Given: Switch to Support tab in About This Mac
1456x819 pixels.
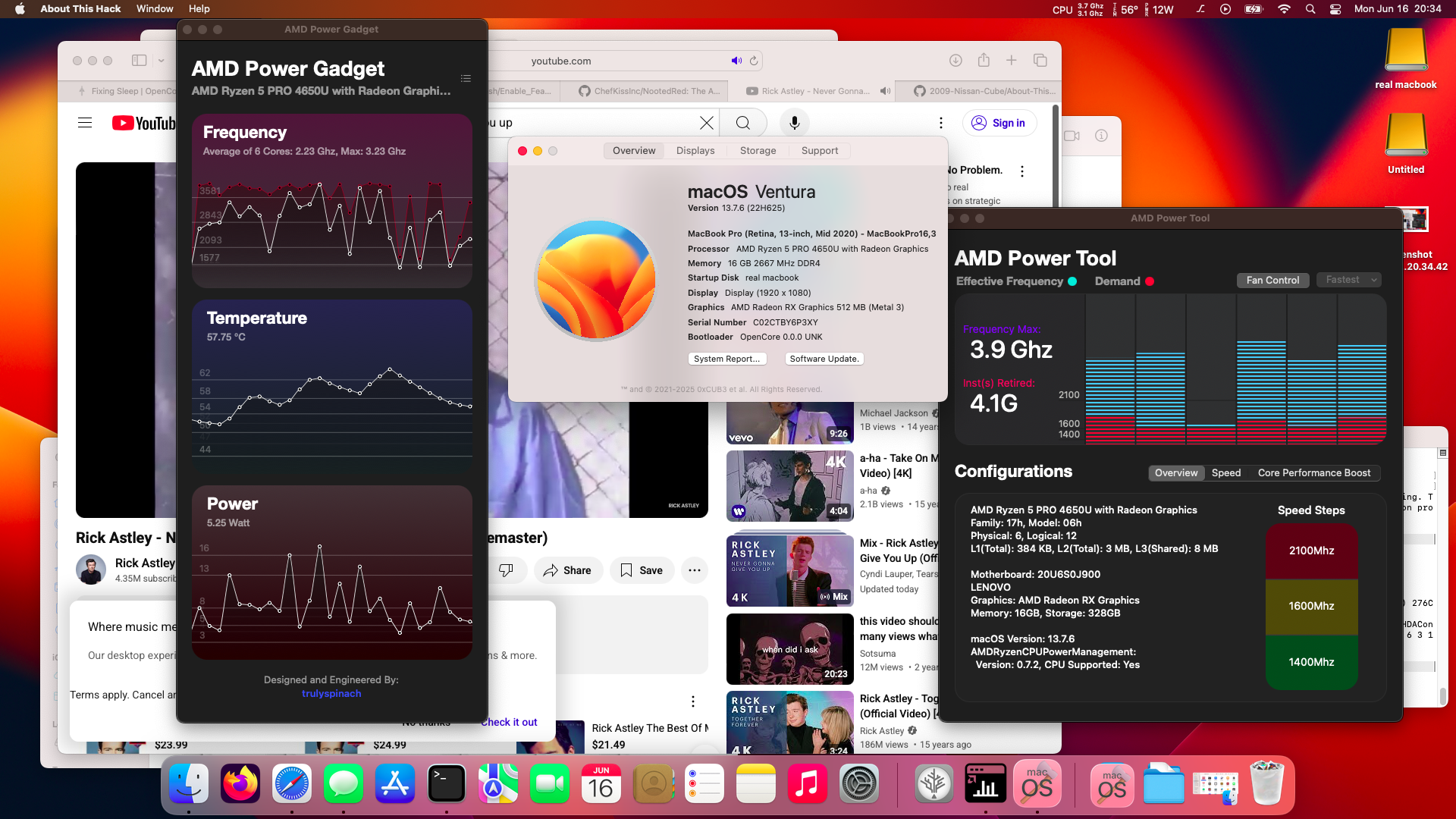Looking at the screenshot, I should (x=820, y=151).
